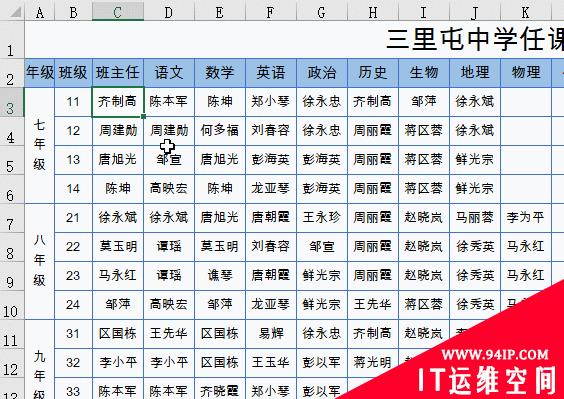
Task: Select cell with 何多福 in 数学 column
Action: [219, 131]
